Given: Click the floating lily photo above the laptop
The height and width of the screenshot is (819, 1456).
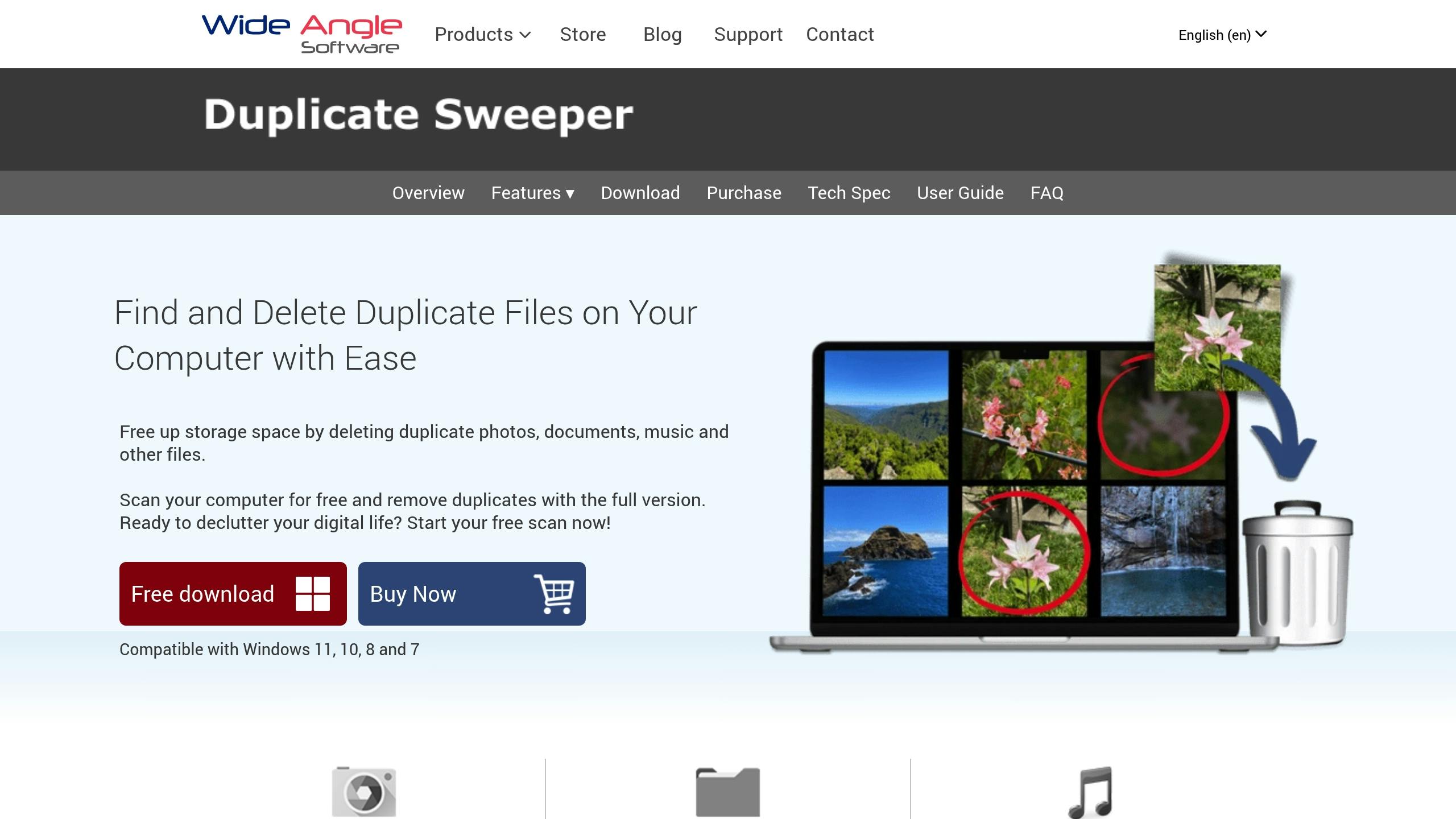Looking at the screenshot, I should tap(1218, 328).
